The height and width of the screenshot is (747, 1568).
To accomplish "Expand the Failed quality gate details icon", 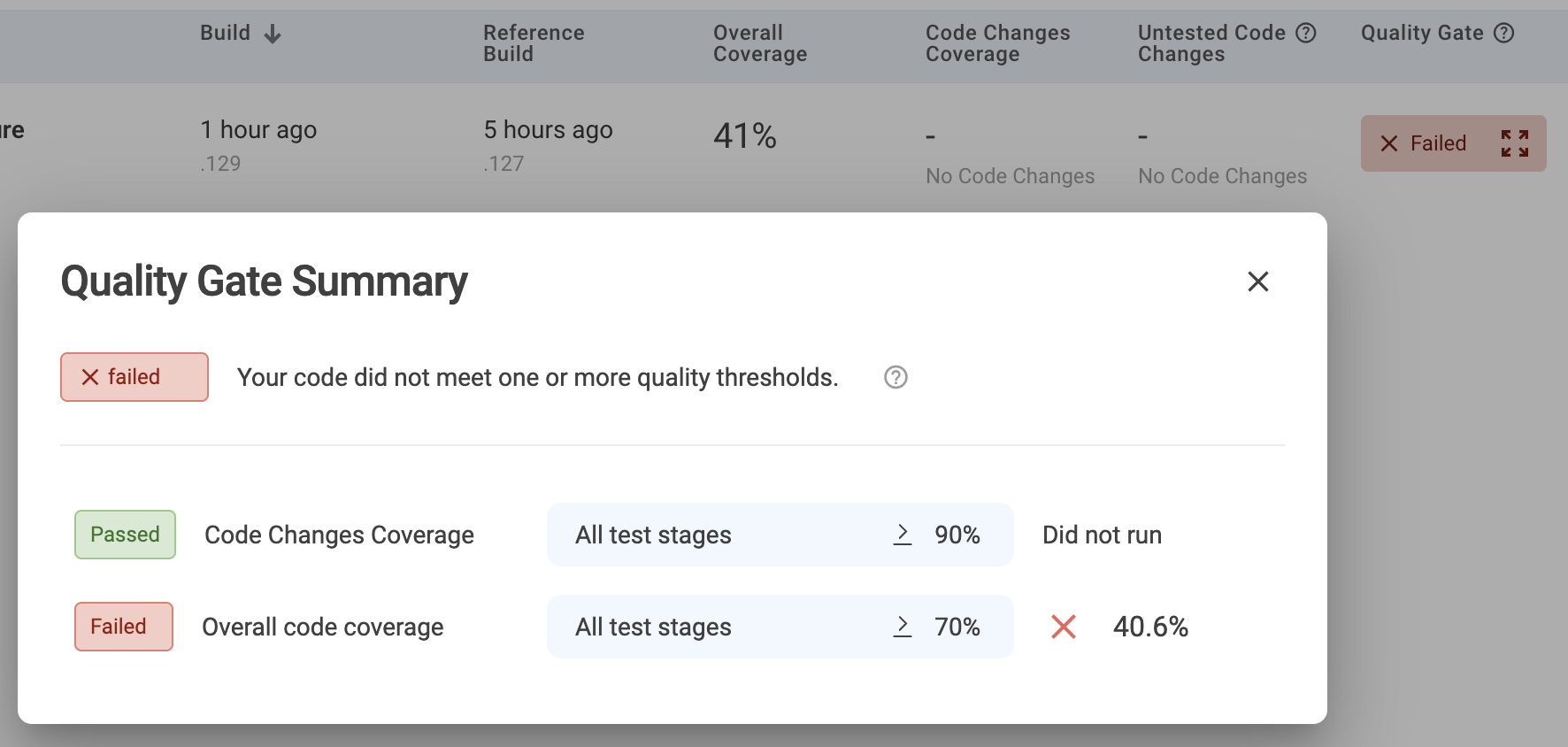I will click(1514, 143).
